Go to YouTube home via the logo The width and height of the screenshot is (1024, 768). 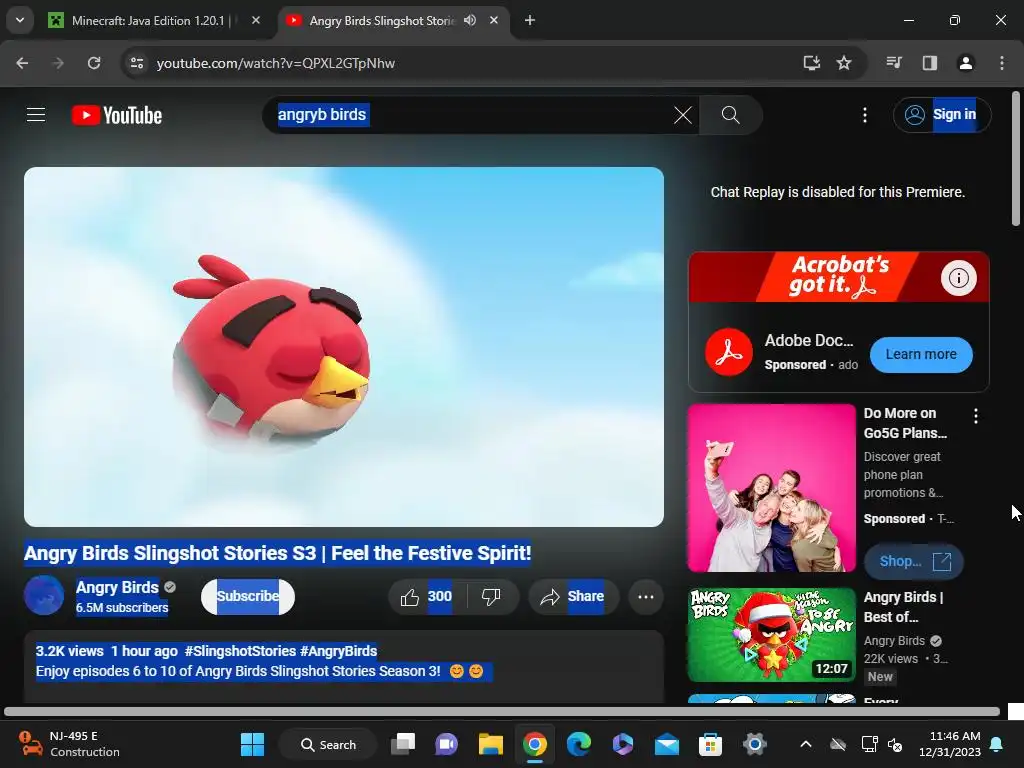(x=117, y=116)
